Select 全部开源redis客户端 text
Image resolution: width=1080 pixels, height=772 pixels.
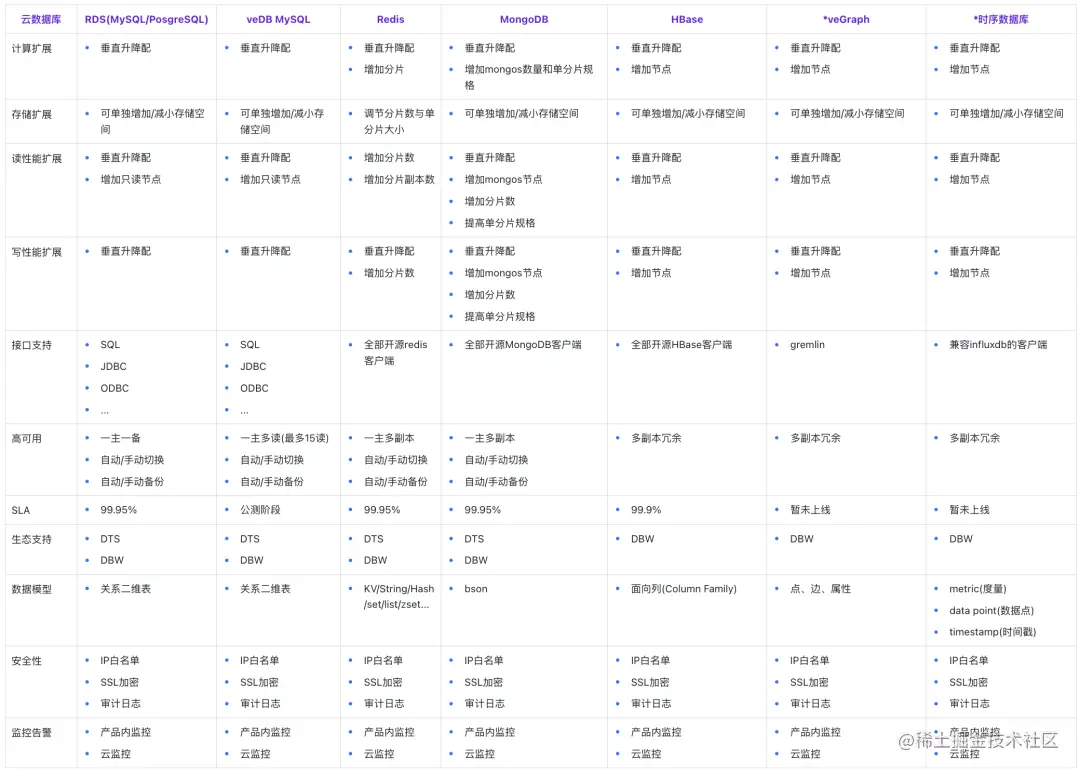pos(396,352)
